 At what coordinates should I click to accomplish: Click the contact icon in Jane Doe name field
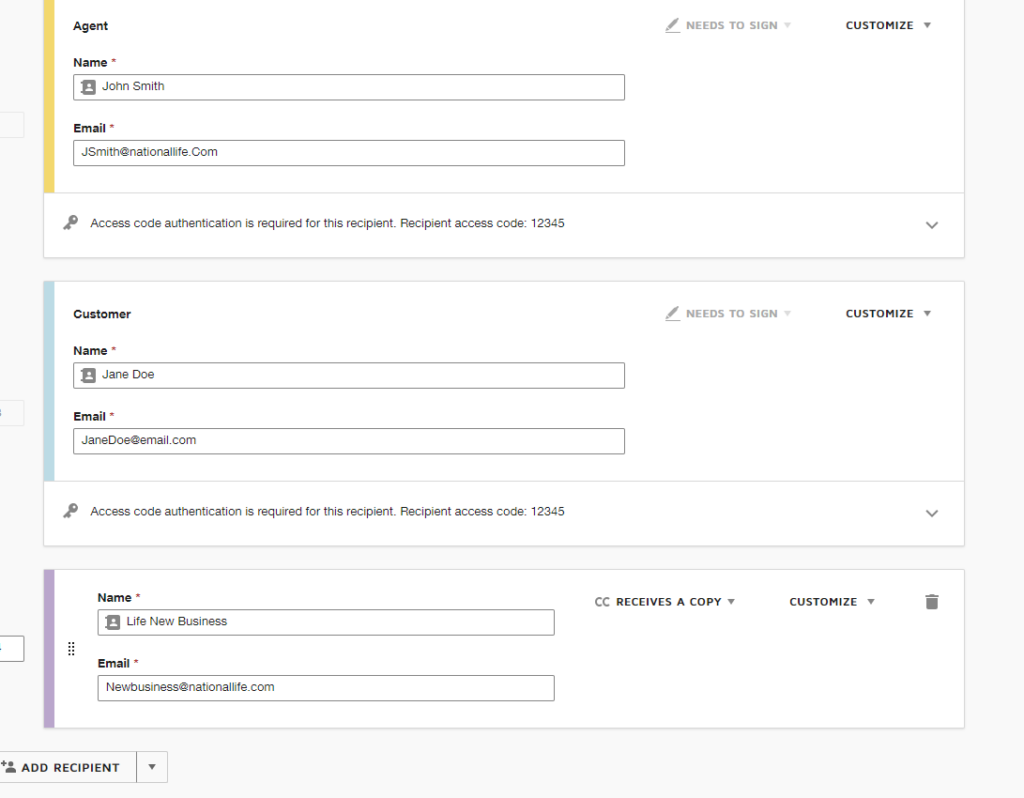point(88,375)
